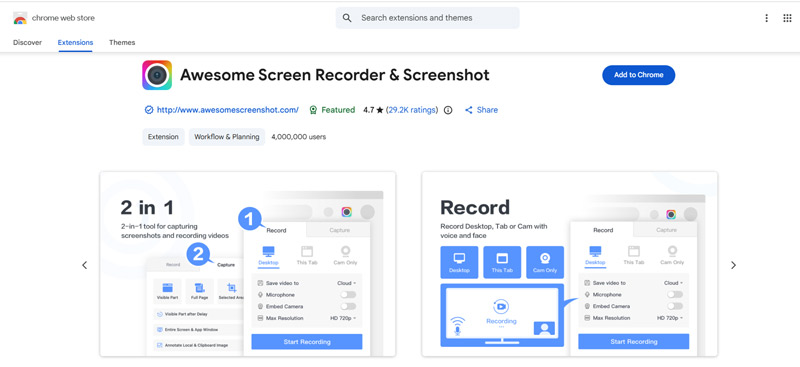The height and width of the screenshot is (367, 800).
Task: Click the 4.7 star rating text
Action: (373, 110)
